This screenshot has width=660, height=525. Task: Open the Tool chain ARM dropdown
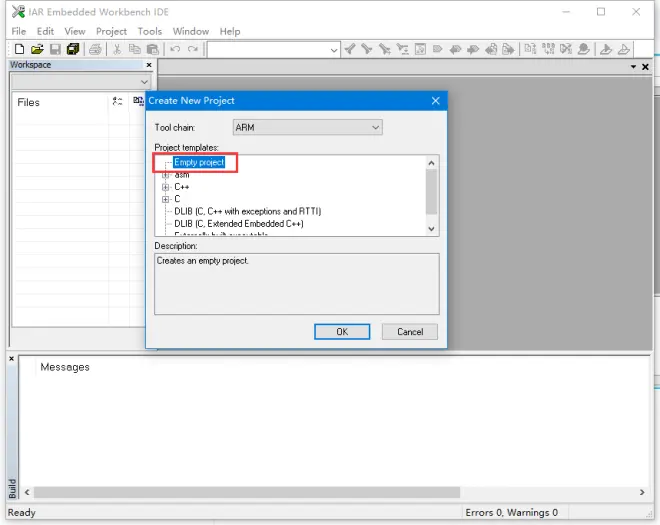click(307, 127)
